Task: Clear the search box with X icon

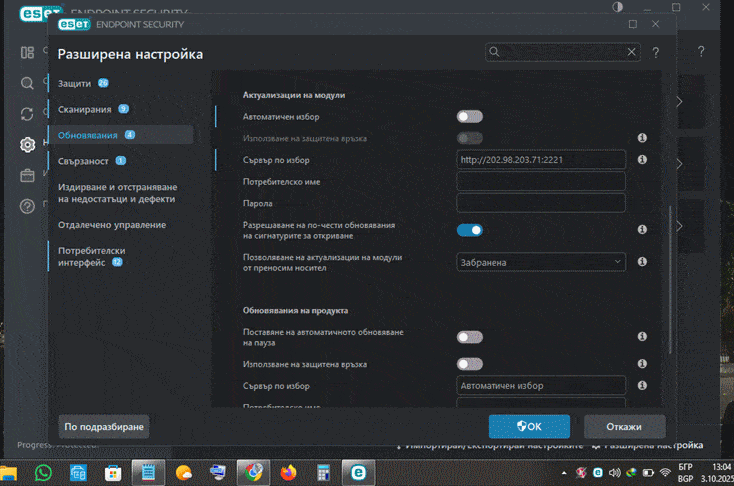Action: [631, 52]
